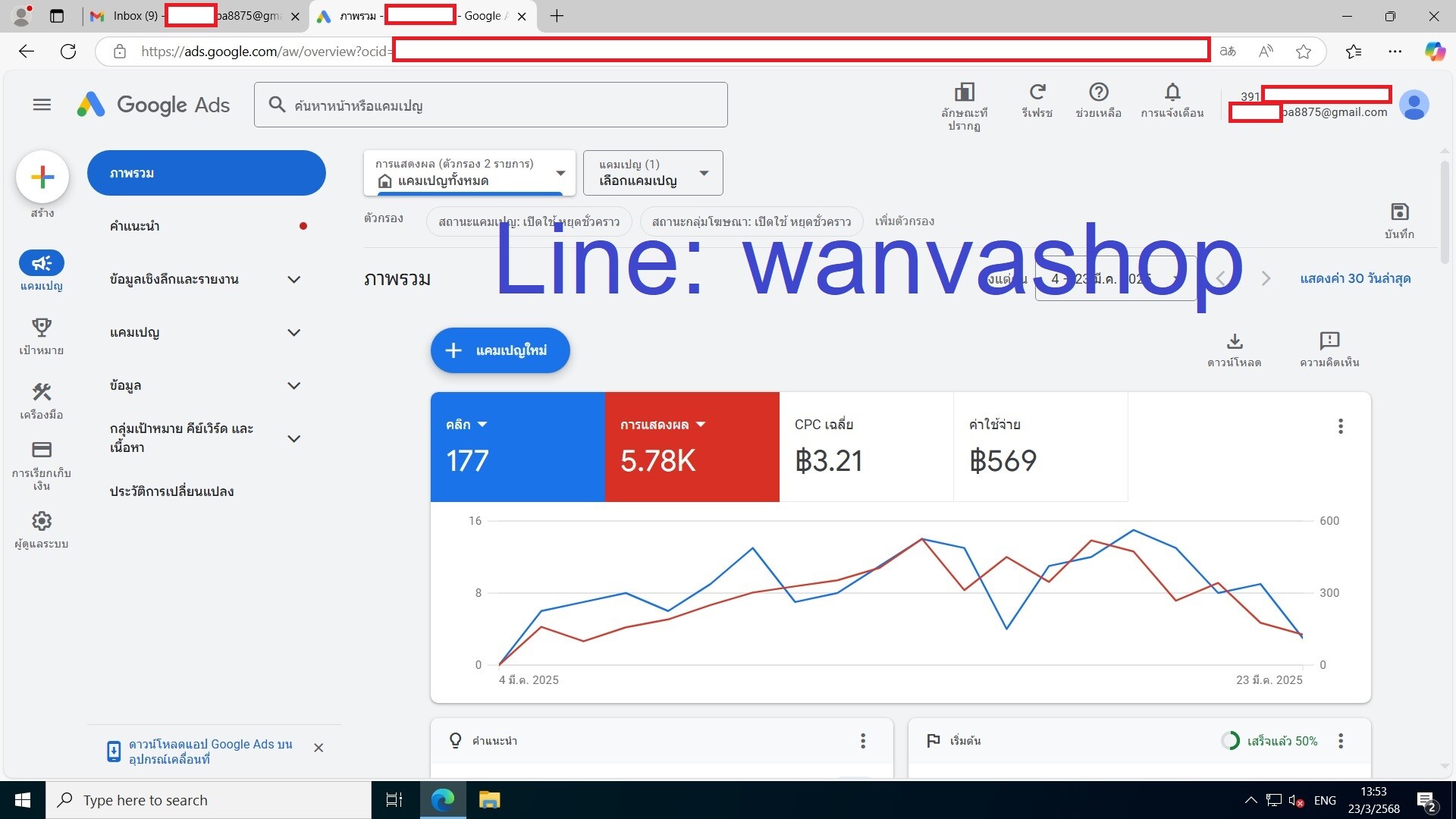Expand the Campaigns sidebar section
1456x819 pixels.
pos(294,332)
